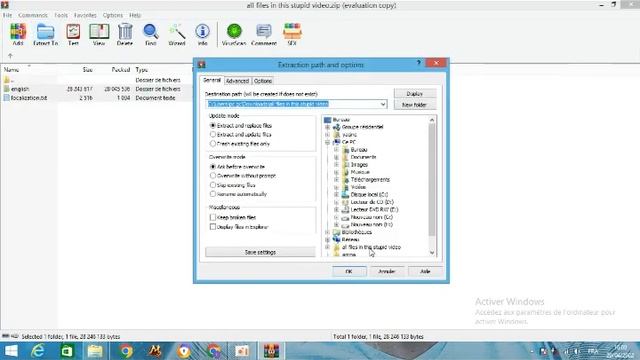Open the Wizard wand toolbar icon
This screenshot has width=640, height=360.
(177, 32)
